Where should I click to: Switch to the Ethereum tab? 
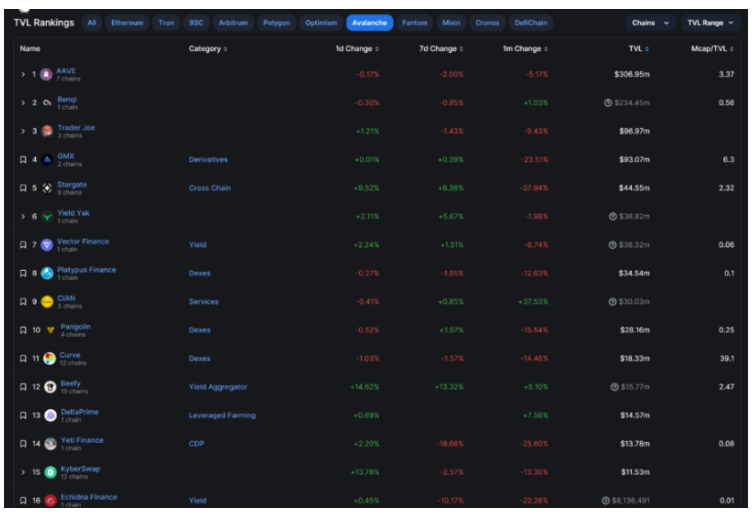[127, 23]
